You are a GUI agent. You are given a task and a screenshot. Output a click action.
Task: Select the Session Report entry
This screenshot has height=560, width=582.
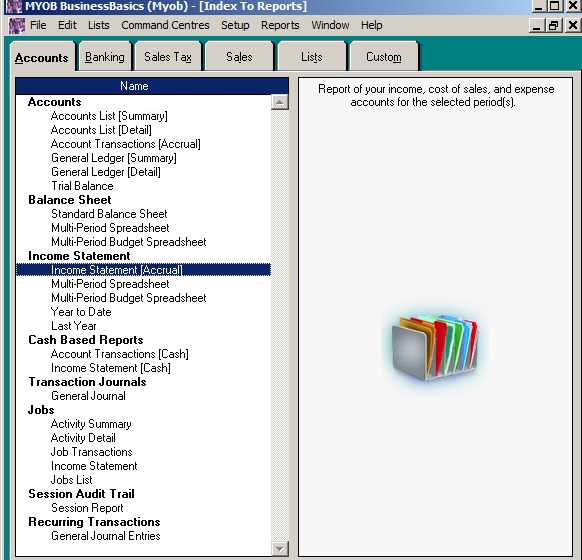(87, 508)
